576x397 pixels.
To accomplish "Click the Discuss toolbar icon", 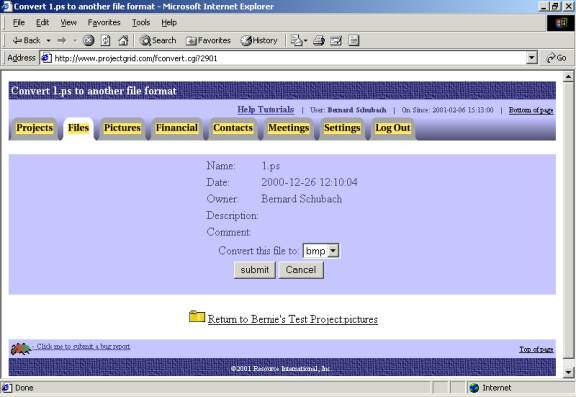I will click(x=354, y=40).
